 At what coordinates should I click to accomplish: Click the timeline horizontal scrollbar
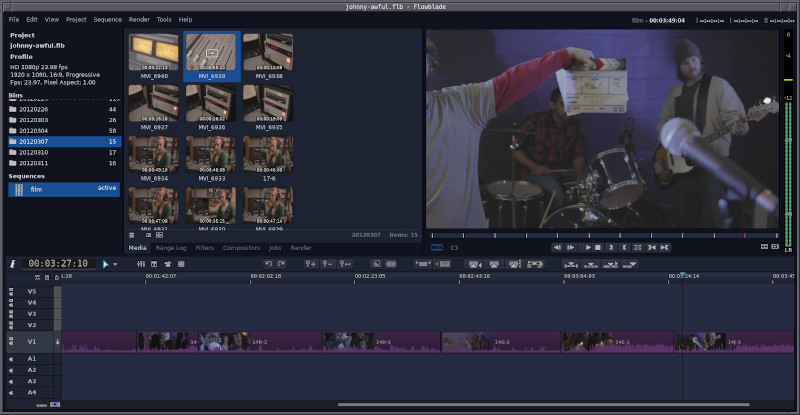pyautogui.click(x=544, y=405)
